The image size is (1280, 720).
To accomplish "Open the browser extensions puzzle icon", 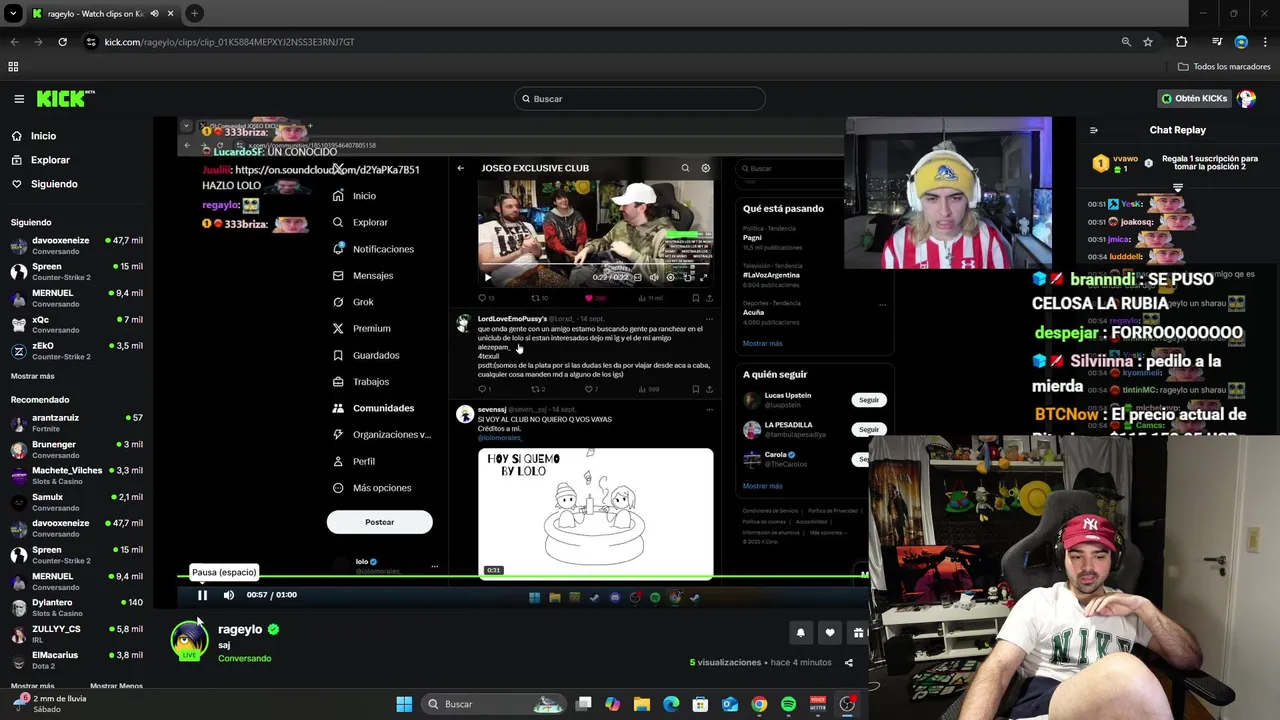I will tap(1182, 42).
